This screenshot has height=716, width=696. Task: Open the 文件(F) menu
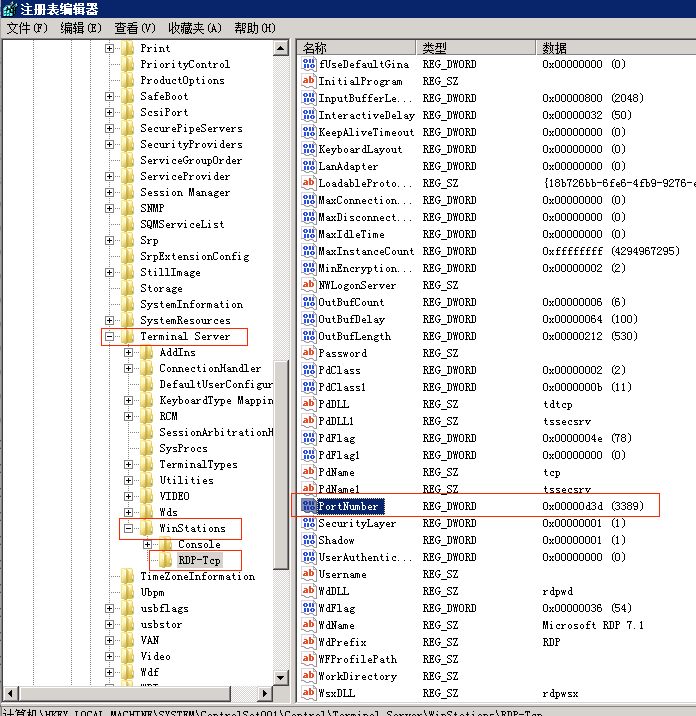point(27,28)
